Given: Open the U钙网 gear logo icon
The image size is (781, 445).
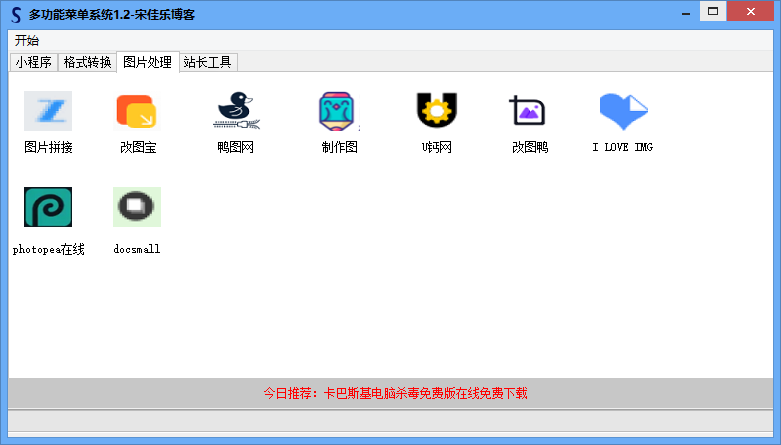Looking at the screenshot, I should tap(436, 111).
